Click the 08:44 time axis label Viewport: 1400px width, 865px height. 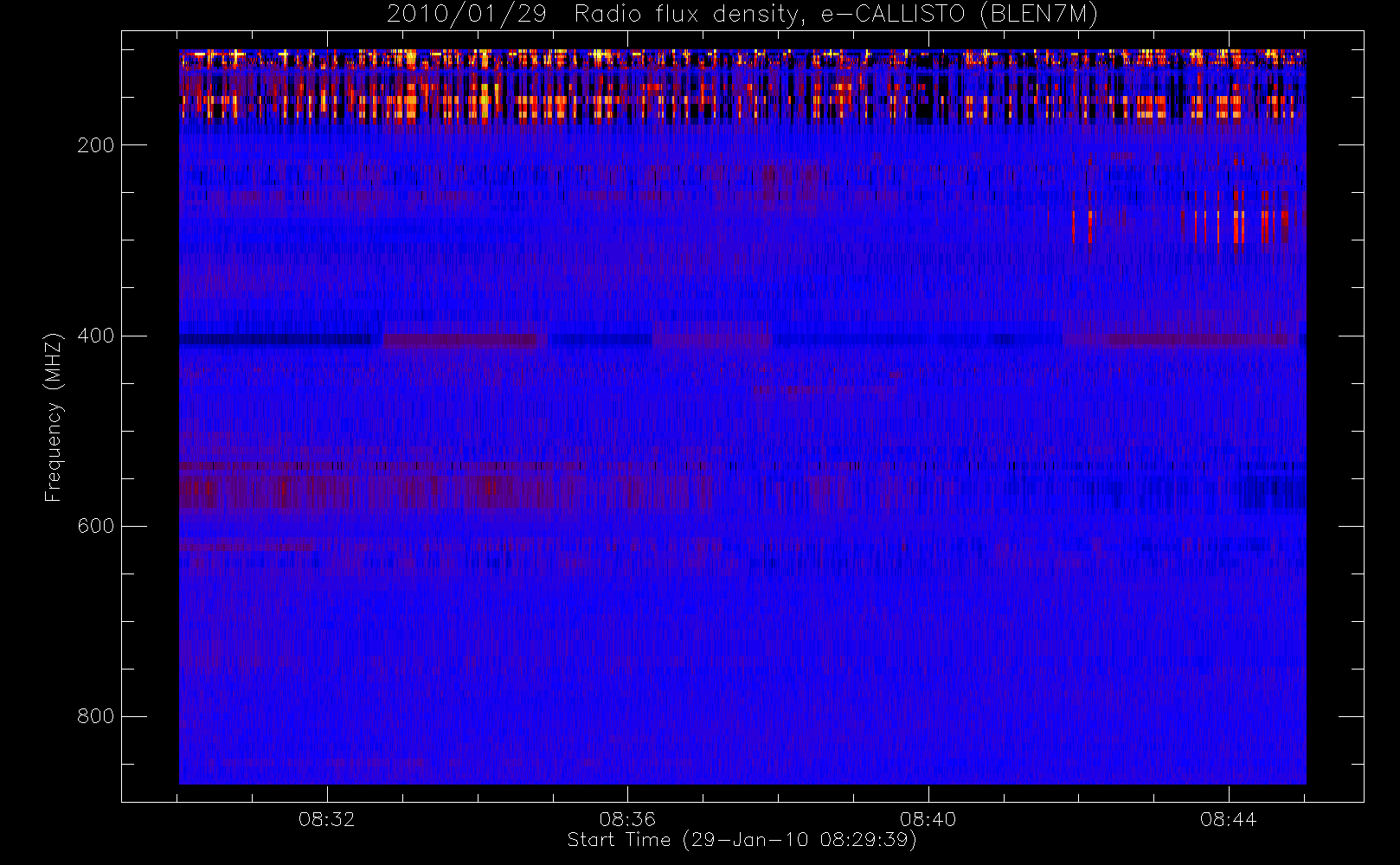pos(1228,819)
